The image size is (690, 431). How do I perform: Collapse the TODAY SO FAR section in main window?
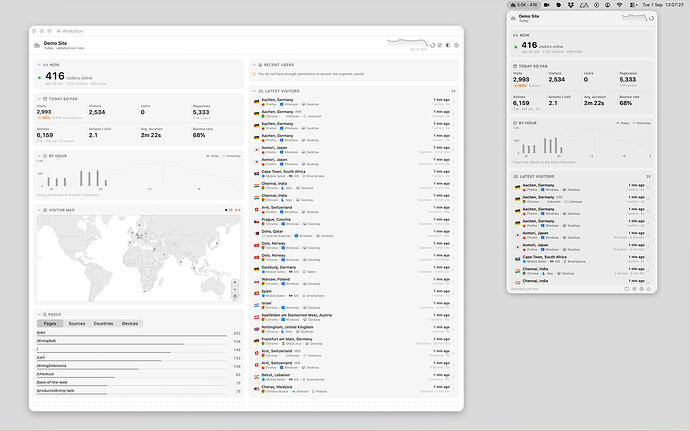click(39, 99)
